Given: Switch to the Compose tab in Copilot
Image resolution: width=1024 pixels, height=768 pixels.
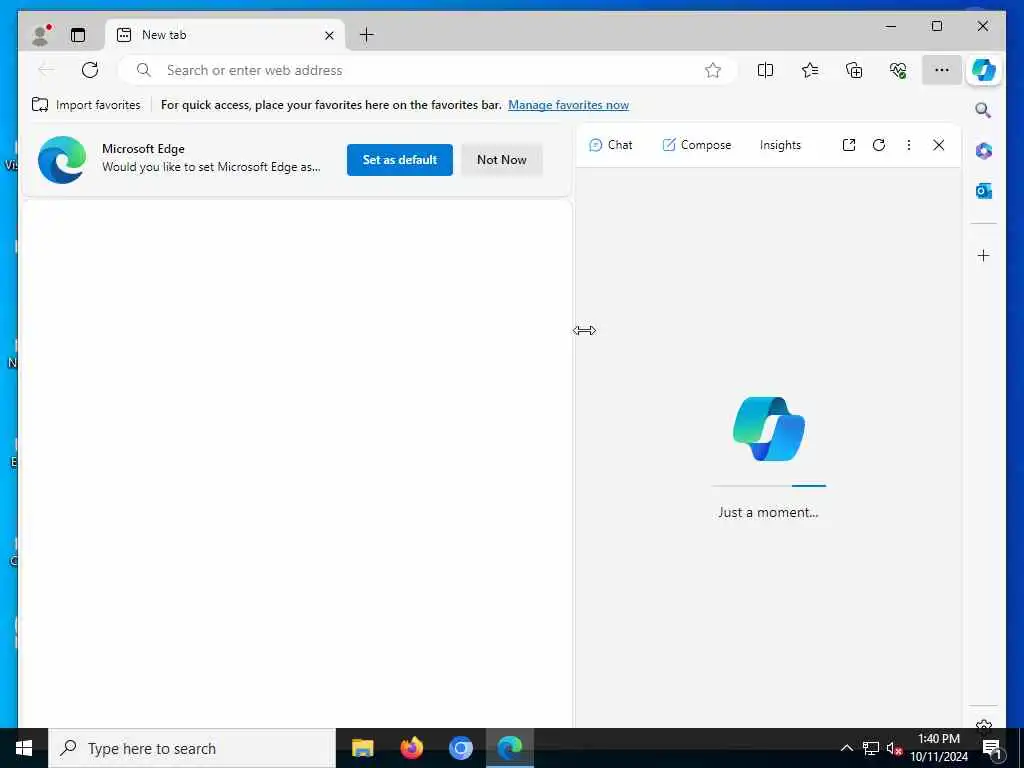Looking at the screenshot, I should (x=697, y=145).
